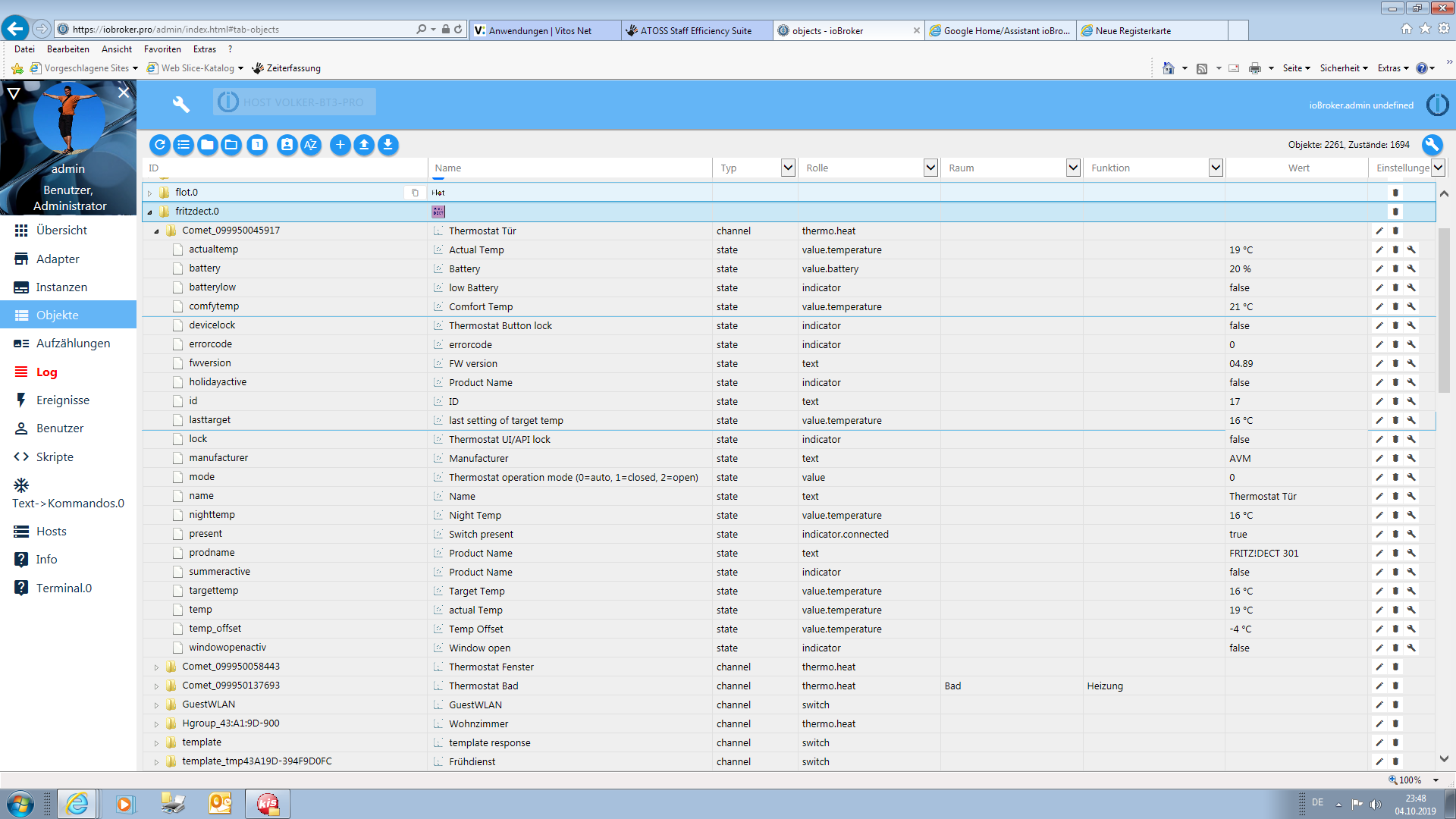The image size is (1456, 819).
Task: Click the HOST VOLKER-BT3-PRO button
Action: pos(294,102)
